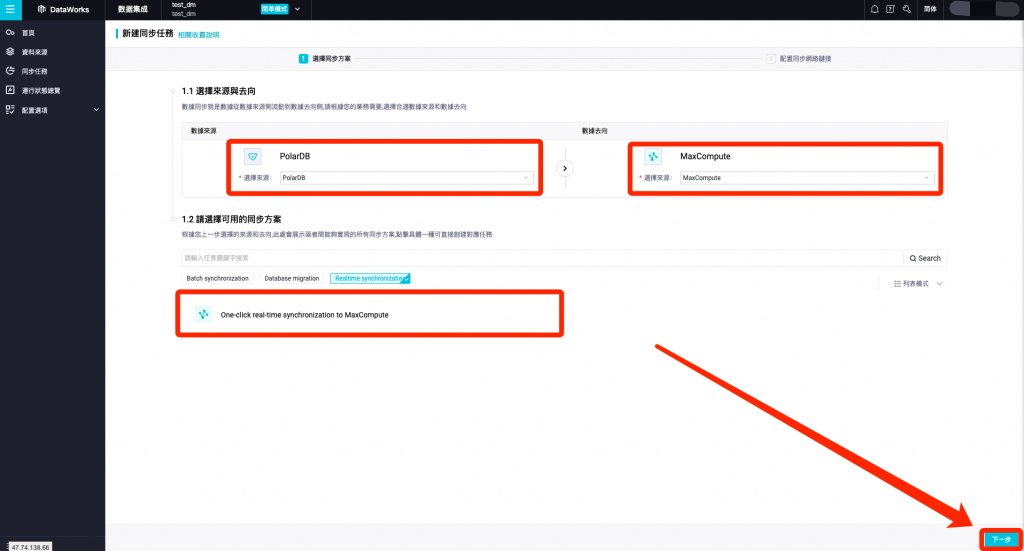The width and height of the screenshot is (1024, 551).
Task: Click the 新建同步任務 page title
Action: pyautogui.click(x=148, y=33)
